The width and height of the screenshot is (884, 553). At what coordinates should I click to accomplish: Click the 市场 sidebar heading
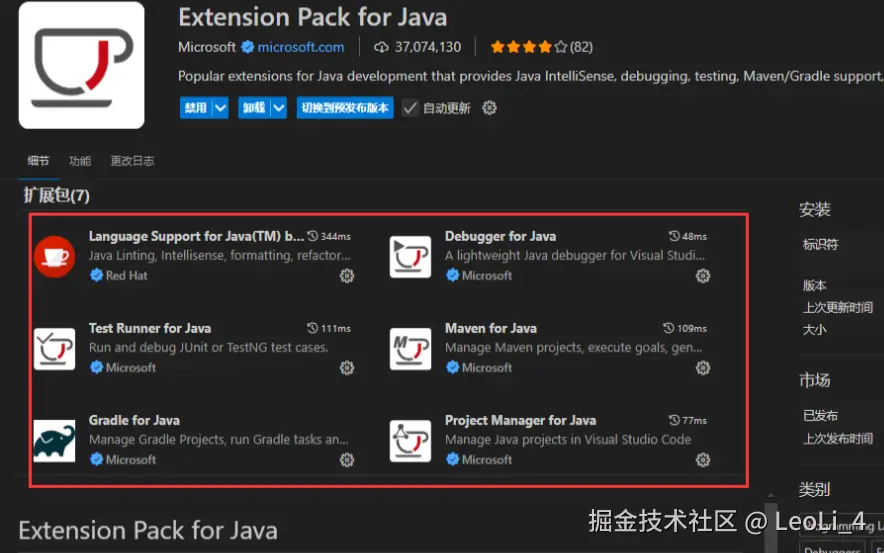[815, 381]
